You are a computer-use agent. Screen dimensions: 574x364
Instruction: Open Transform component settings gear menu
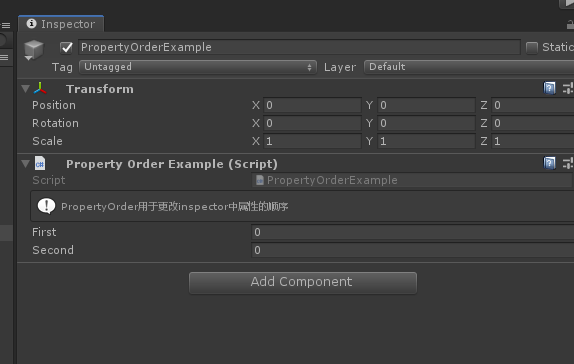click(x=568, y=88)
